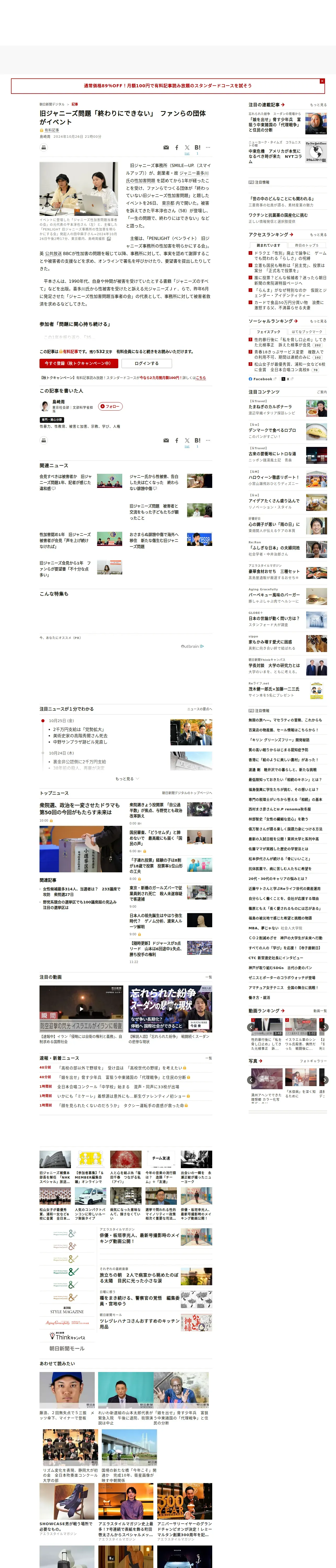Click the bottom Hatena B! icon
The height and width of the screenshot is (1568, 336).
tap(198, 440)
